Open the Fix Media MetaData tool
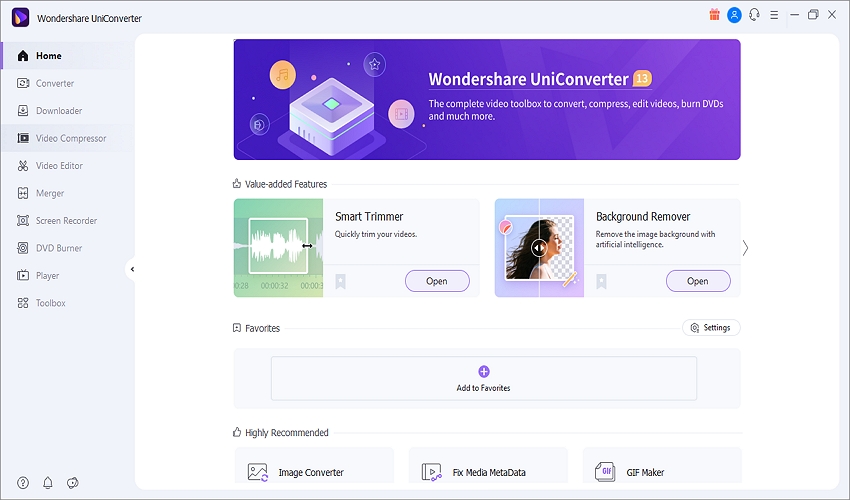Screen dimensions: 850x500 coord(488,466)
